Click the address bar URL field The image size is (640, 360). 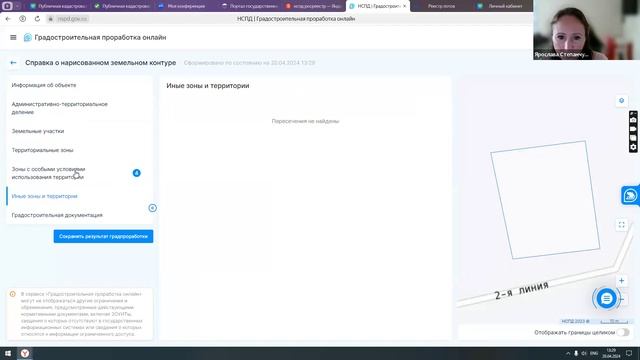coord(72,19)
